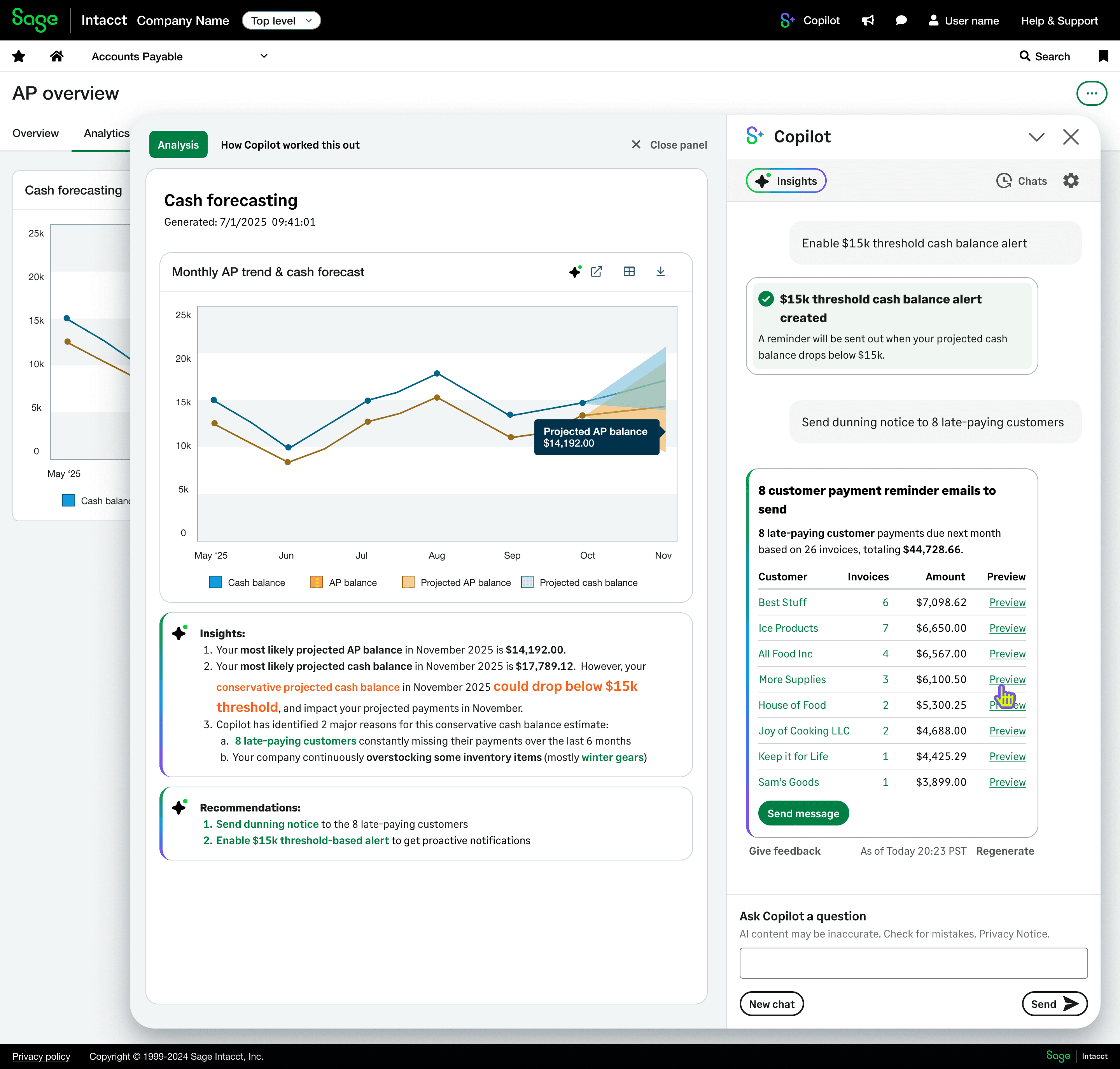
Task: Select the Overview tab
Action: pos(35,133)
